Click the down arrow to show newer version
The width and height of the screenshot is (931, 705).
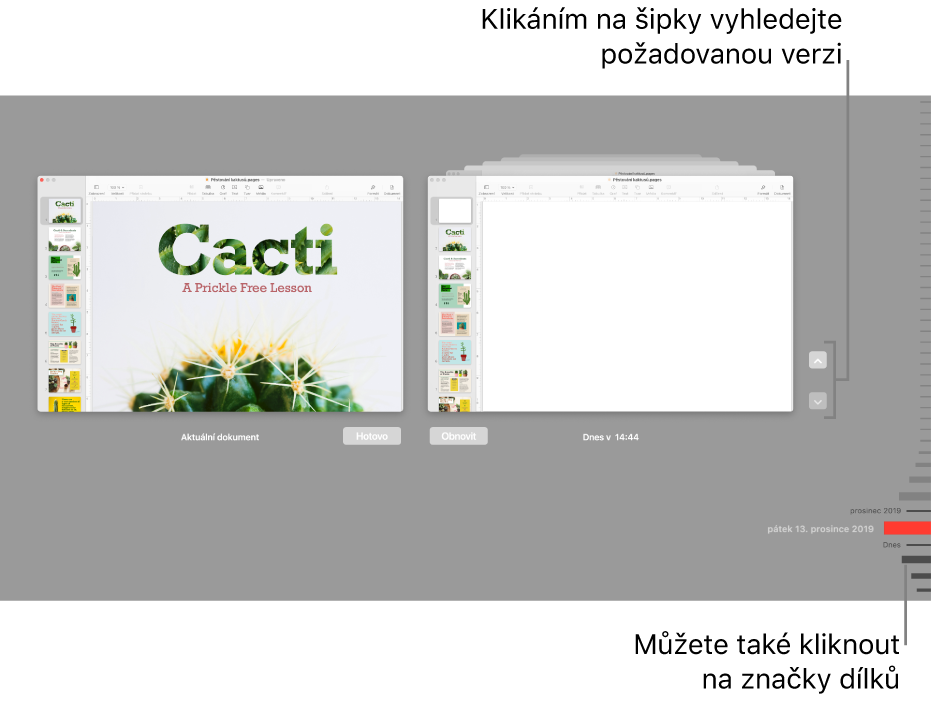coord(818,401)
